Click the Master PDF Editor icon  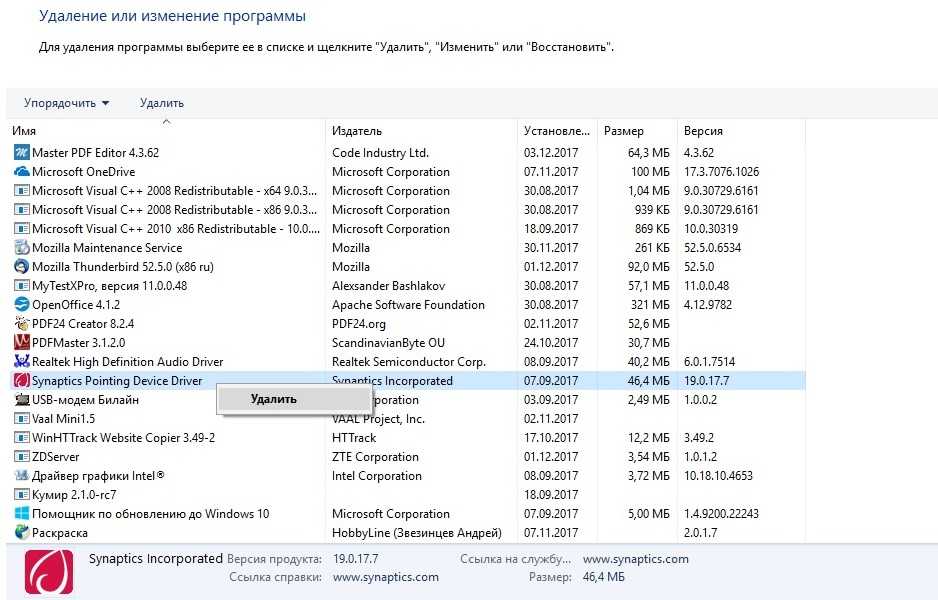[21, 153]
